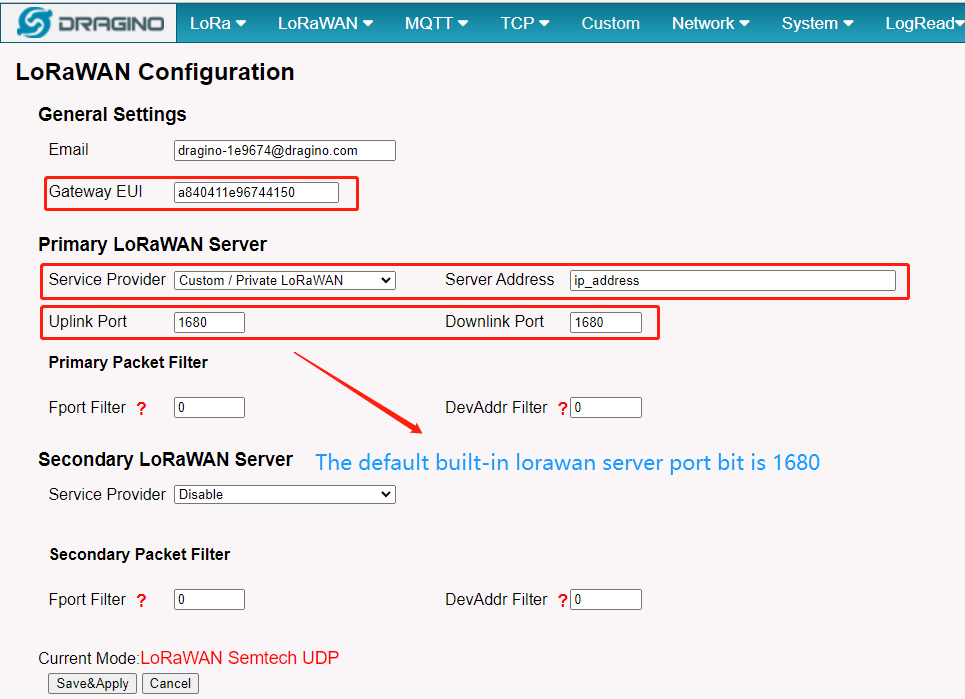Click the Downlink Port field
The height and width of the screenshot is (699, 965).
(x=606, y=322)
